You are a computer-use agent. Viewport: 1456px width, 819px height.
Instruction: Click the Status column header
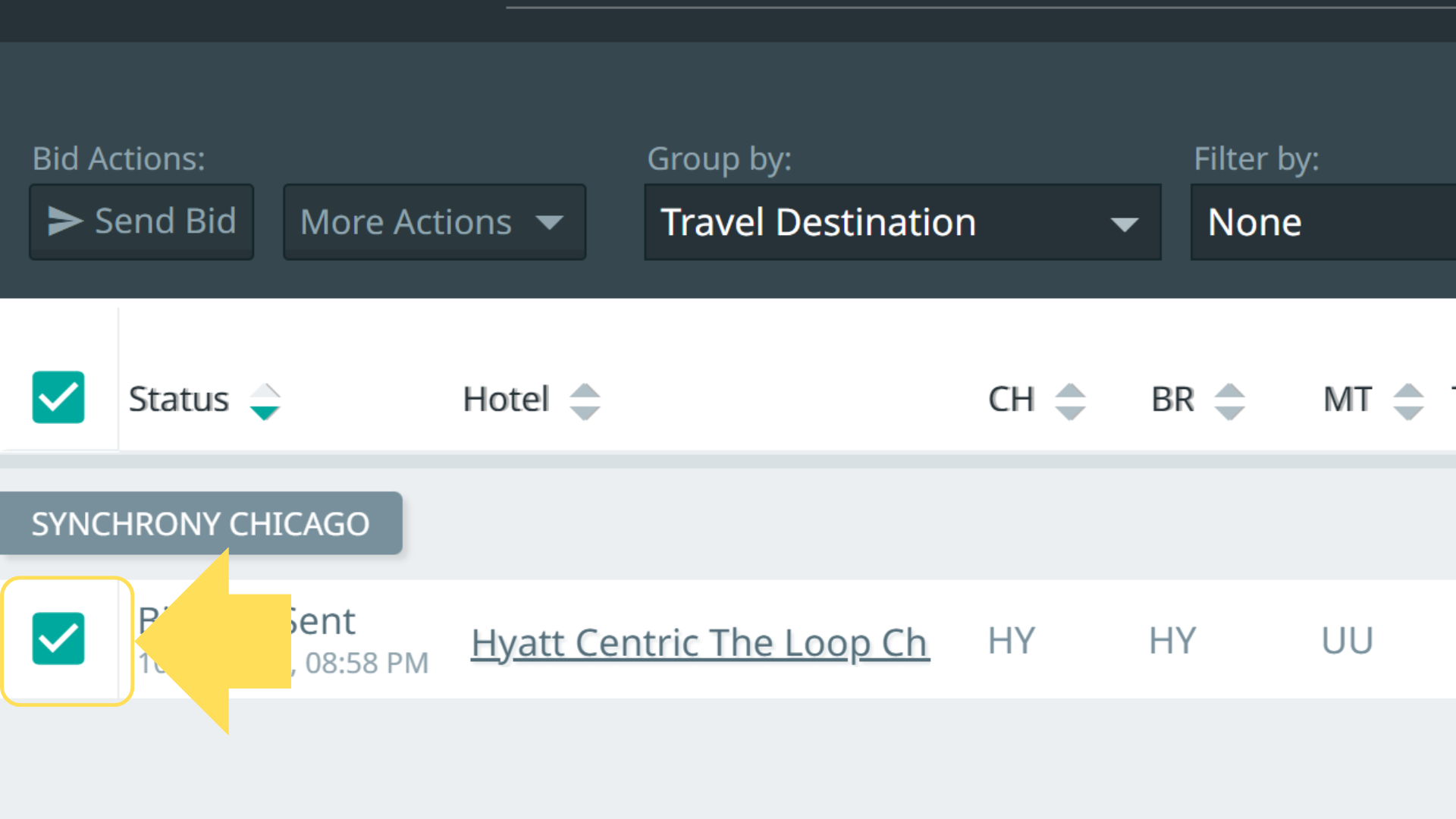click(179, 400)
